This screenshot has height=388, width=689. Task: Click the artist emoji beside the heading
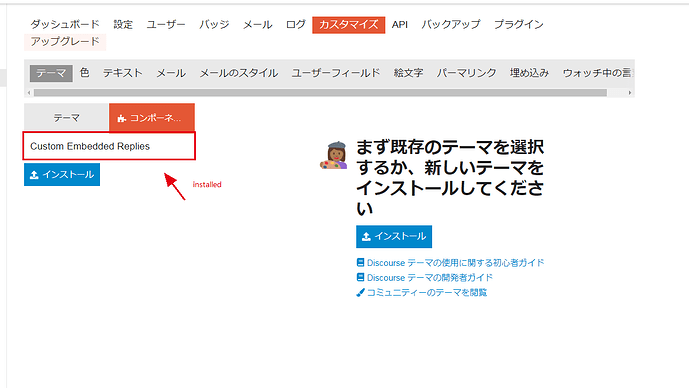[334, 156]
